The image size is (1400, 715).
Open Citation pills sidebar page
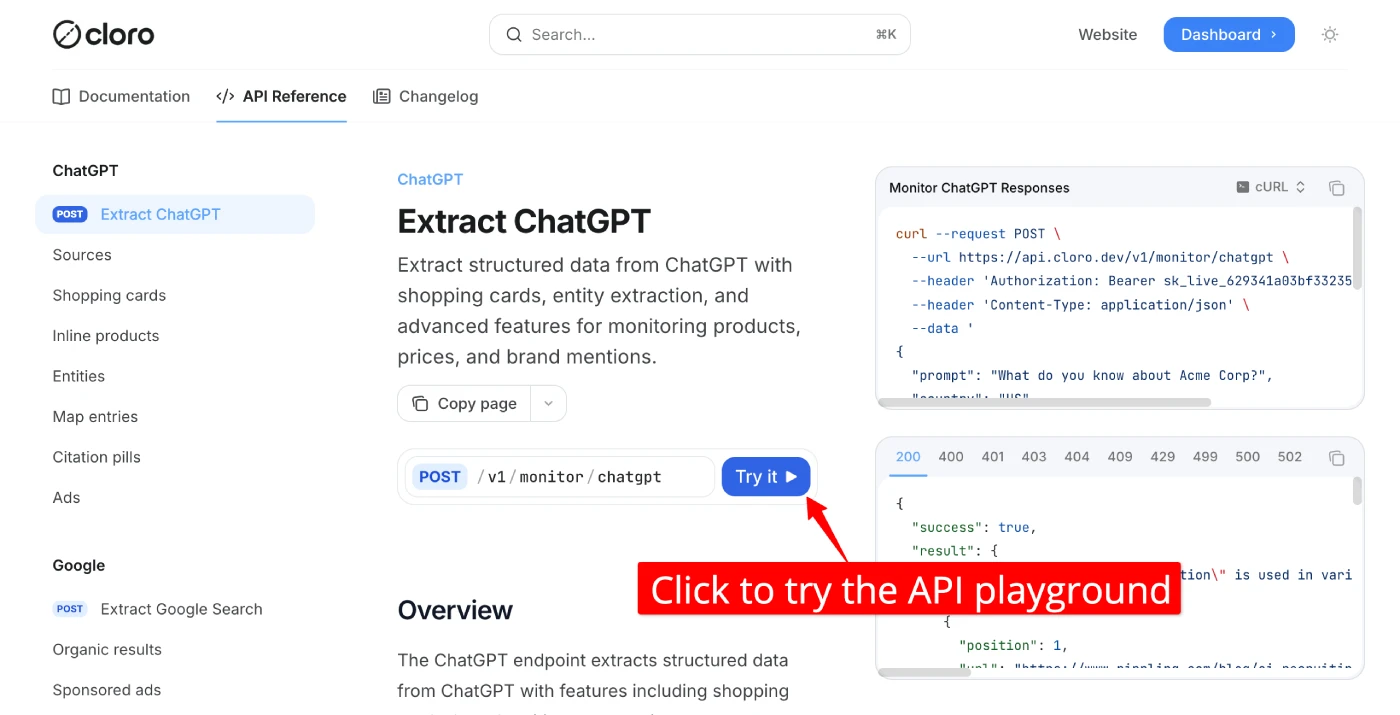pyautogui.click(x=96, y=457)
